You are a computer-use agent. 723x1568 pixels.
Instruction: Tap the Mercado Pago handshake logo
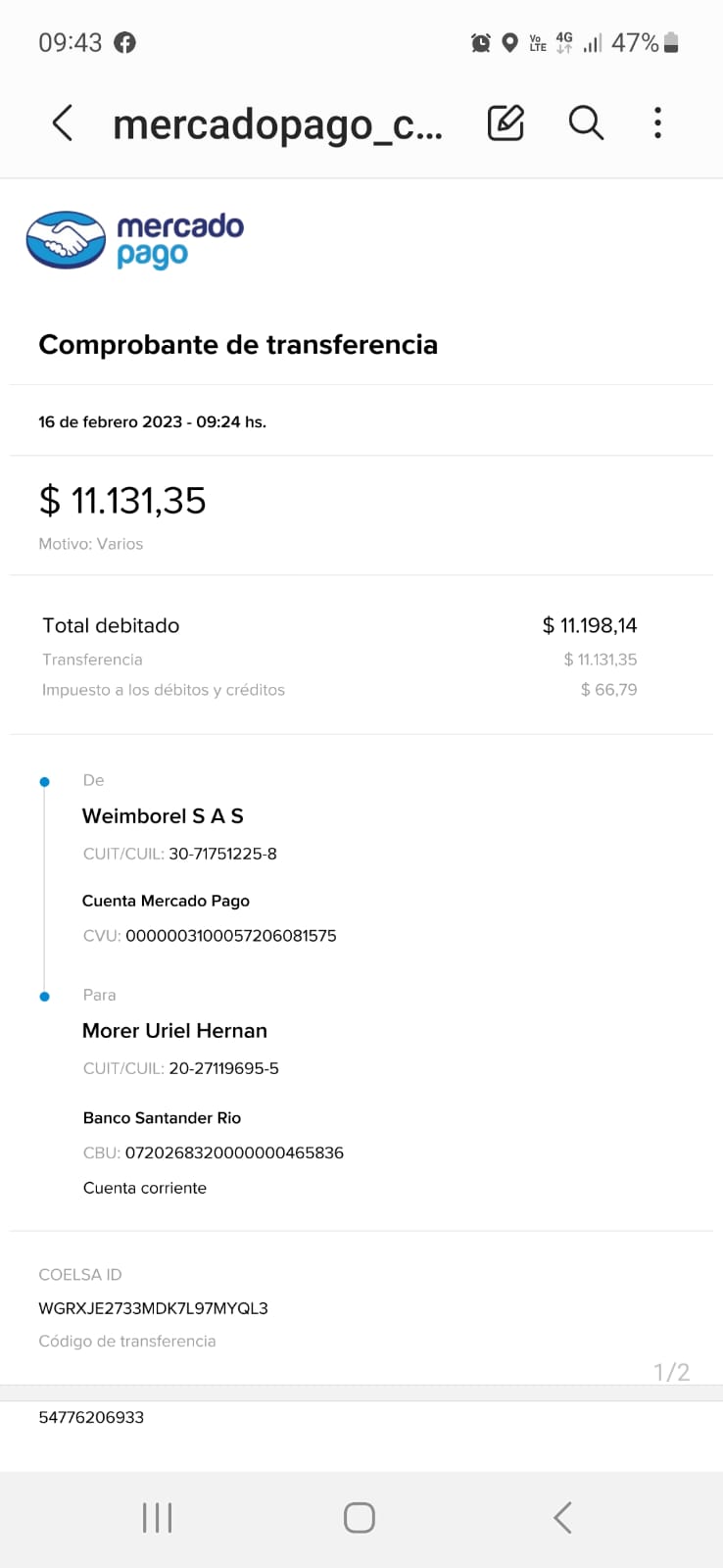[66, 240]
